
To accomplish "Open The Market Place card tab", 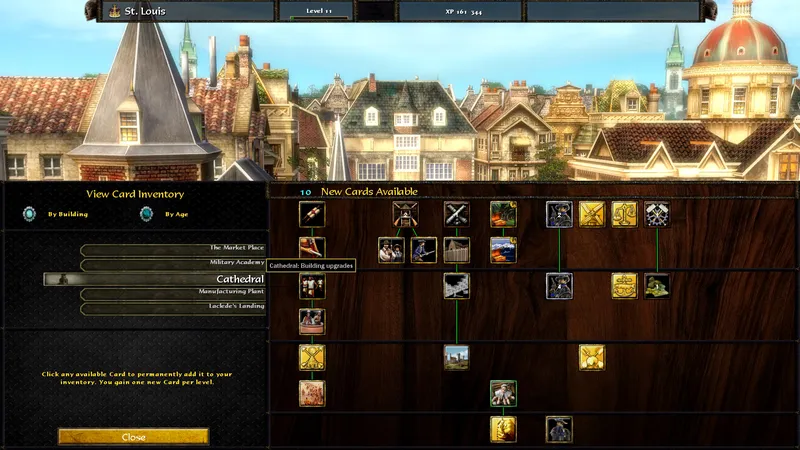I will pyautogui.click(x=173, y=248).
